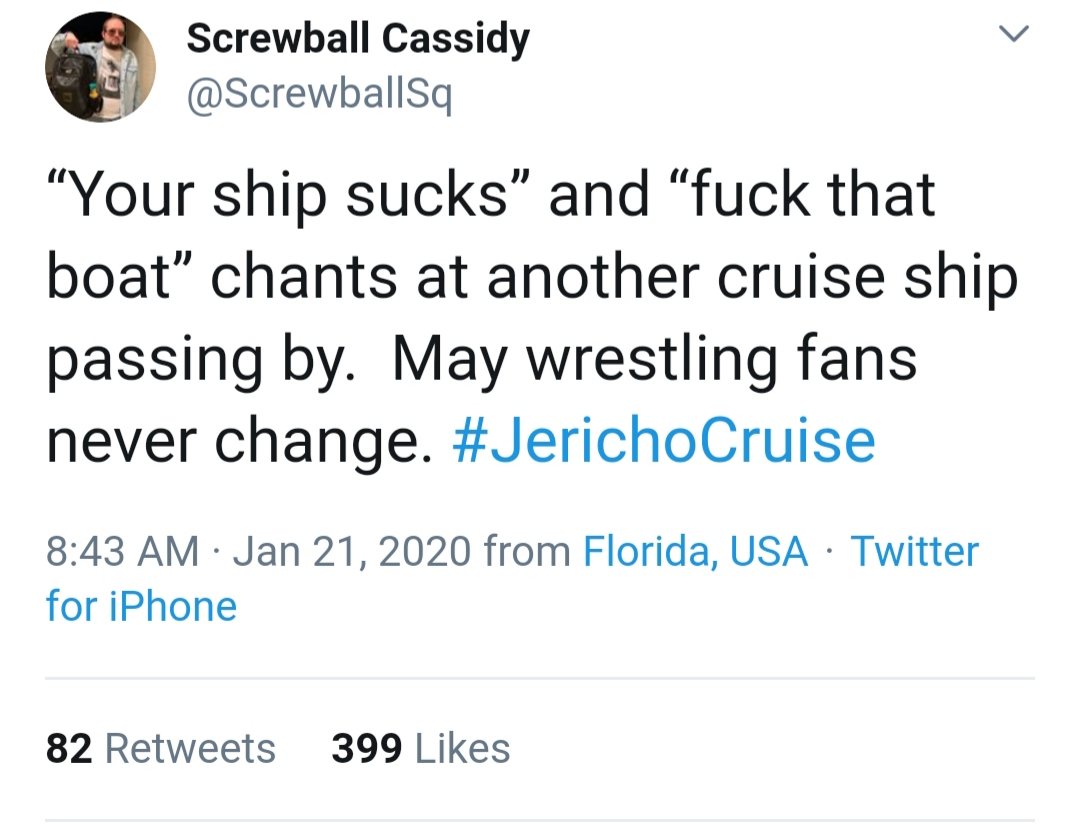
Task: Click the word 'from' before the location
Action: (526, 551)
